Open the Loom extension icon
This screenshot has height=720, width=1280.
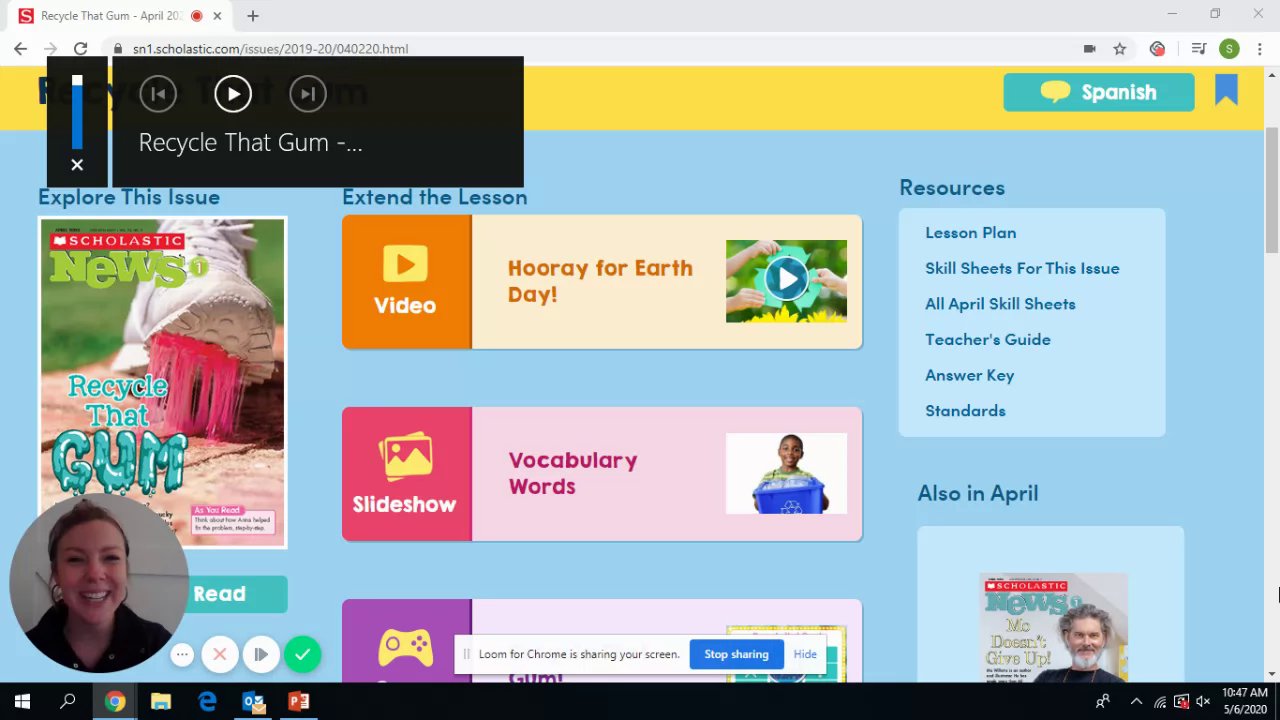click(1158, 48)
